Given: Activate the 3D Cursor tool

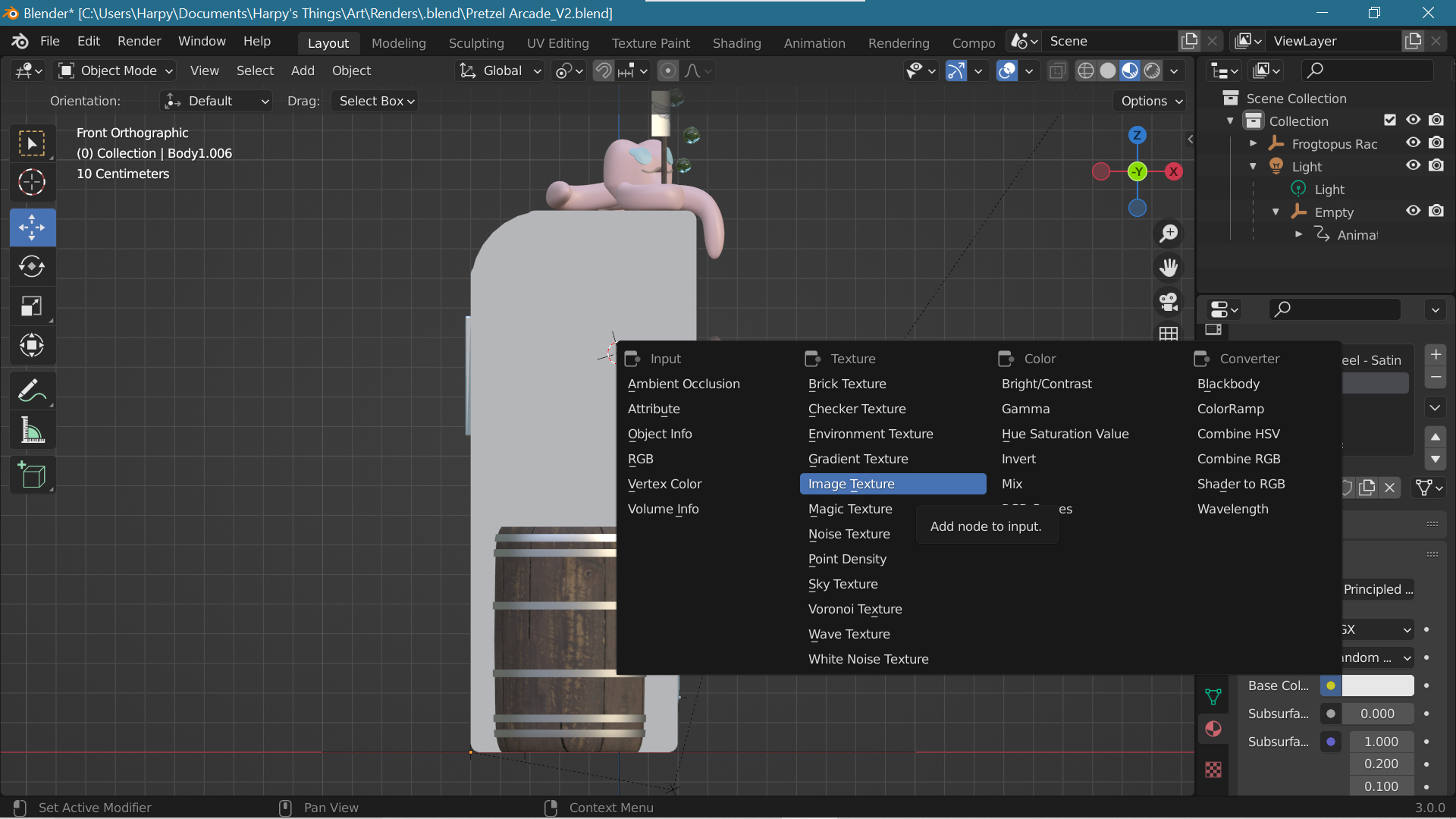Looking at the screenshot, I should pos(32,183).
